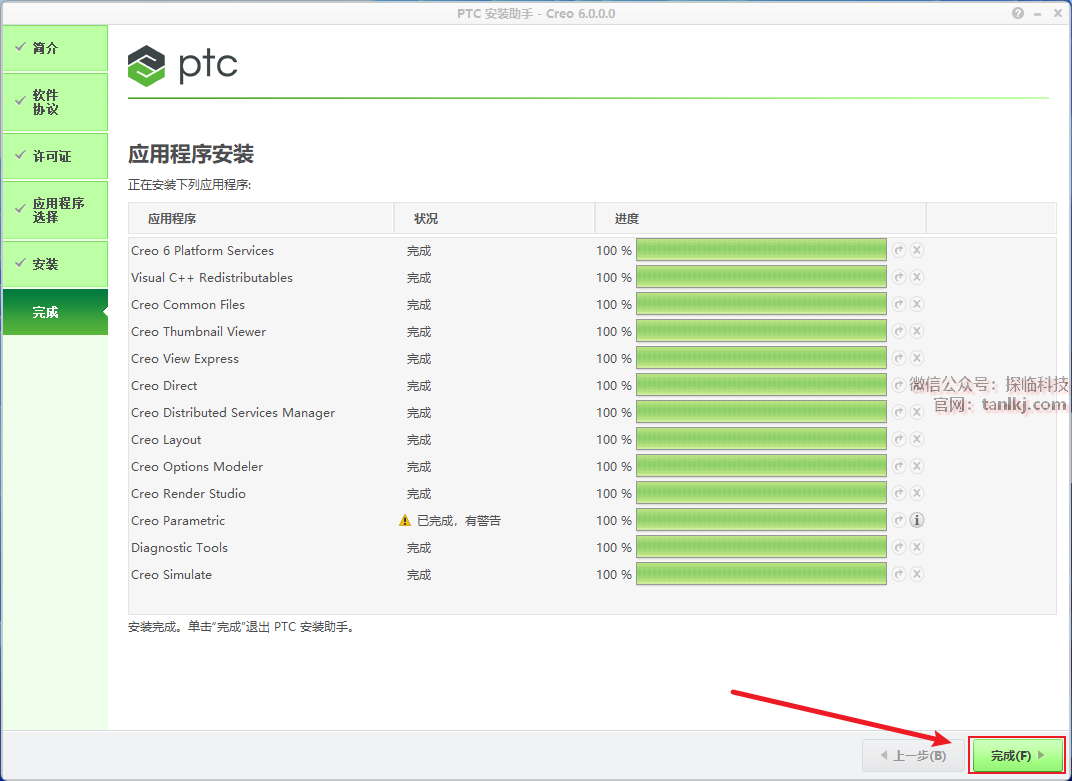Click the cancel X icon for Creo Simulate

coord(917,574)
